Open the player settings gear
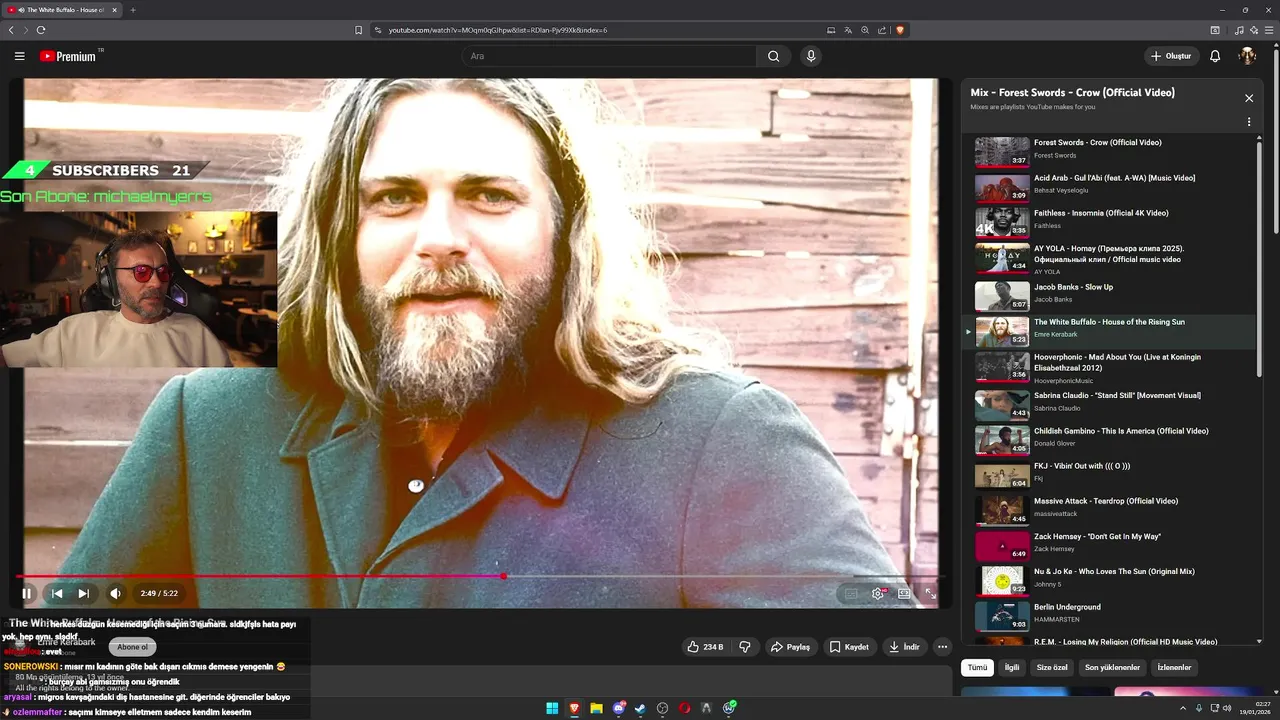 tap(878, 593)
